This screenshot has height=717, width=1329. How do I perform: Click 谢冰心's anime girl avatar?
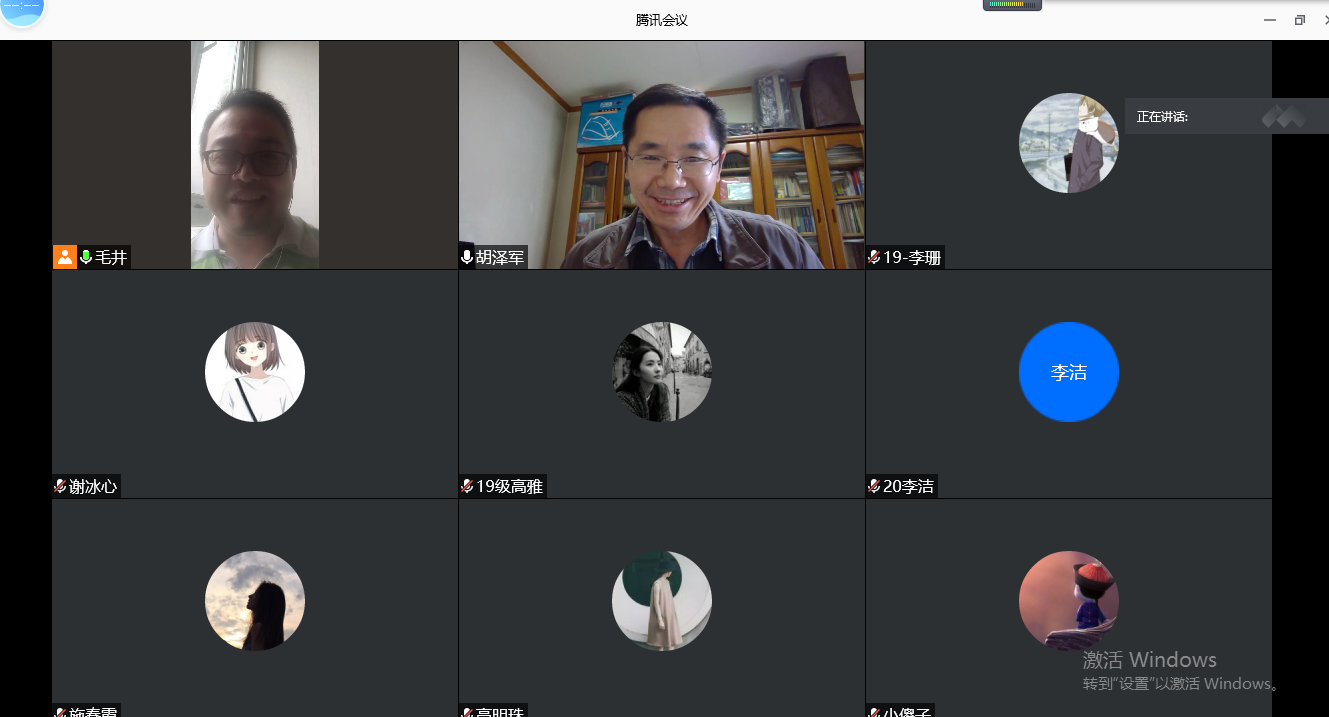[255, 372]
